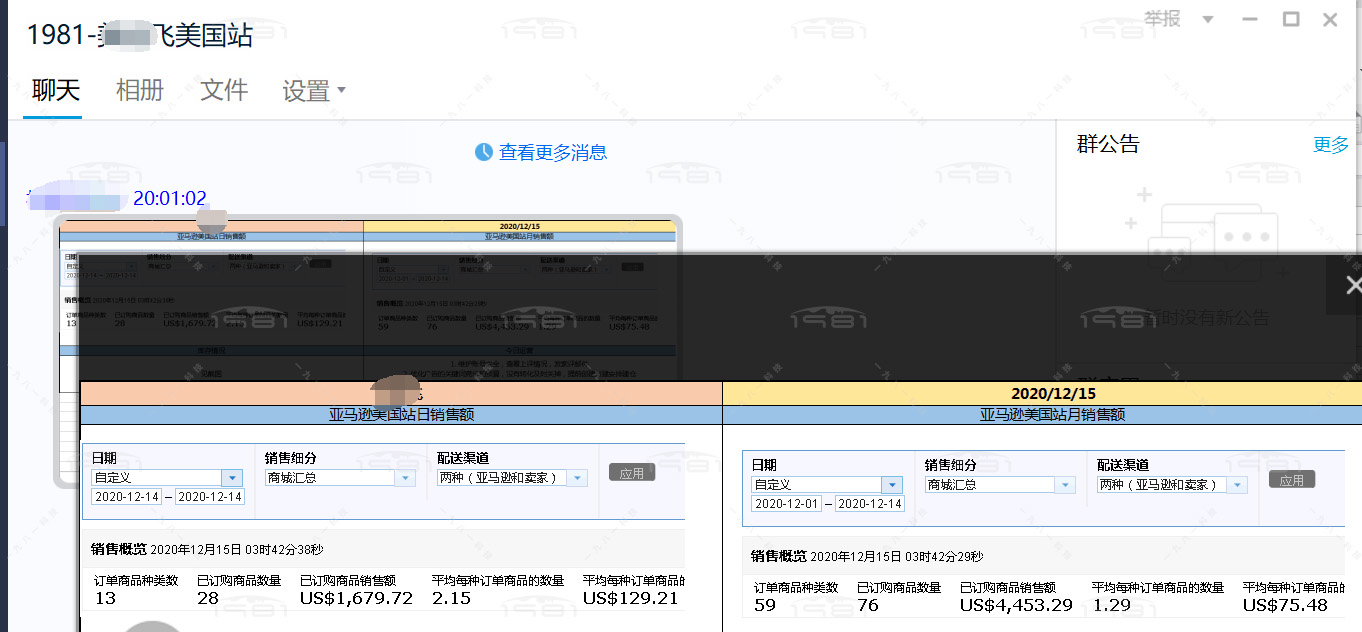
Task: Click the 应用 button in the monthly sales panel
Action: point(1292,480)
